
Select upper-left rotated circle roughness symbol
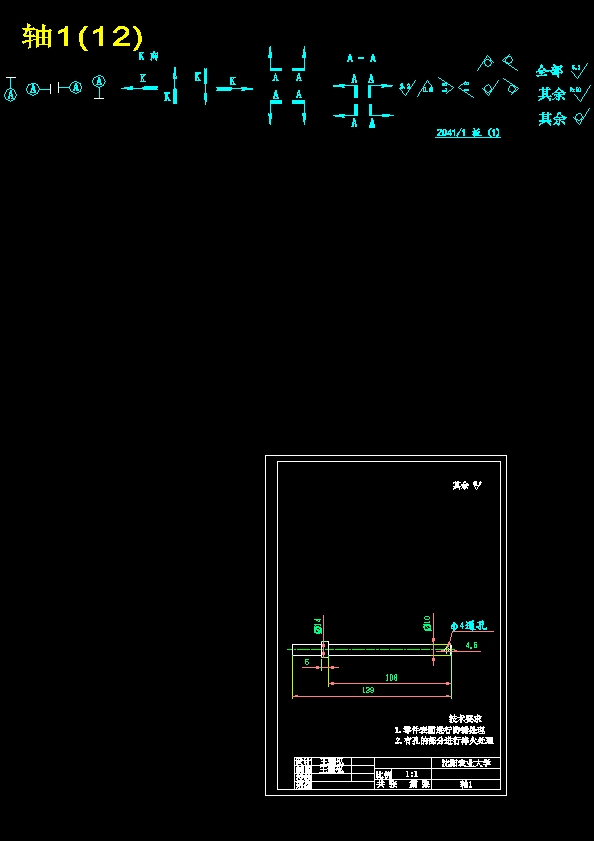[x=486, y=63]
